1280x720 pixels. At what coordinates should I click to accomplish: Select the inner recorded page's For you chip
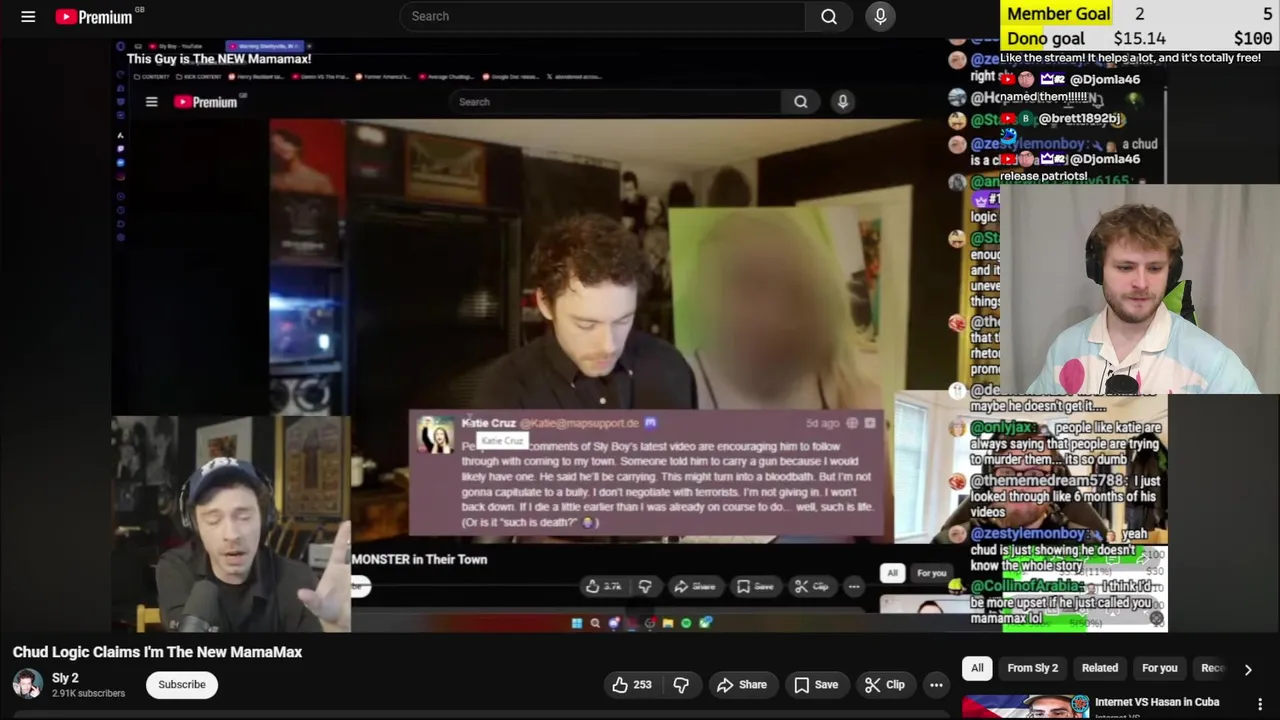point(931,573)
